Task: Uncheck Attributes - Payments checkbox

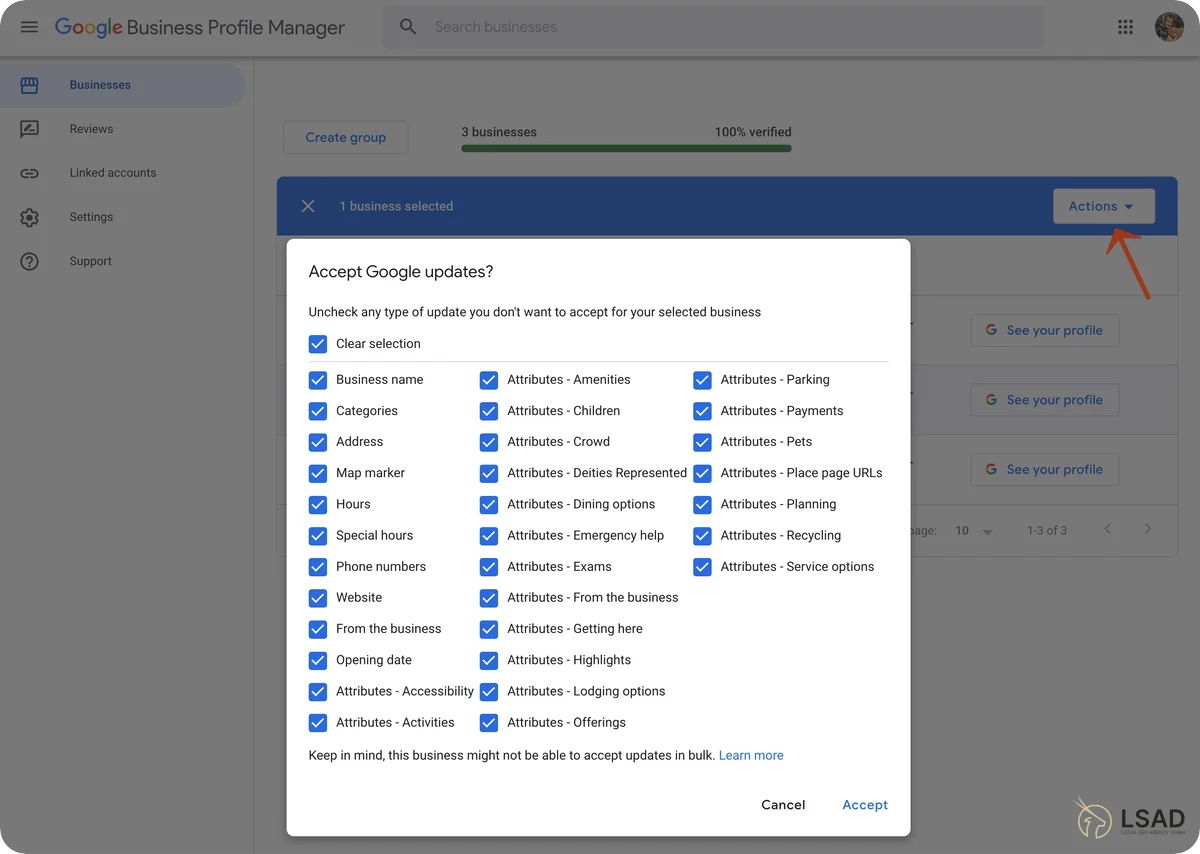Action: [x=702, y=411]
